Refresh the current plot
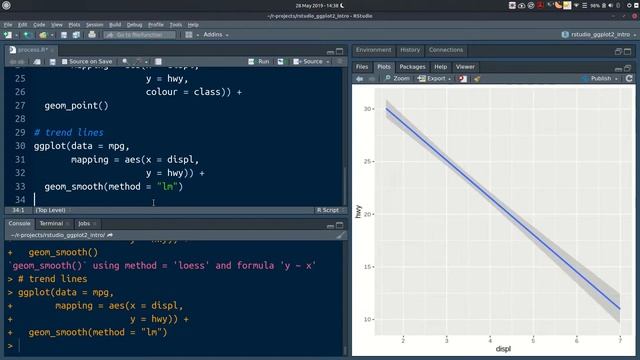The image size is (640, 360). [x=629, y=78]
